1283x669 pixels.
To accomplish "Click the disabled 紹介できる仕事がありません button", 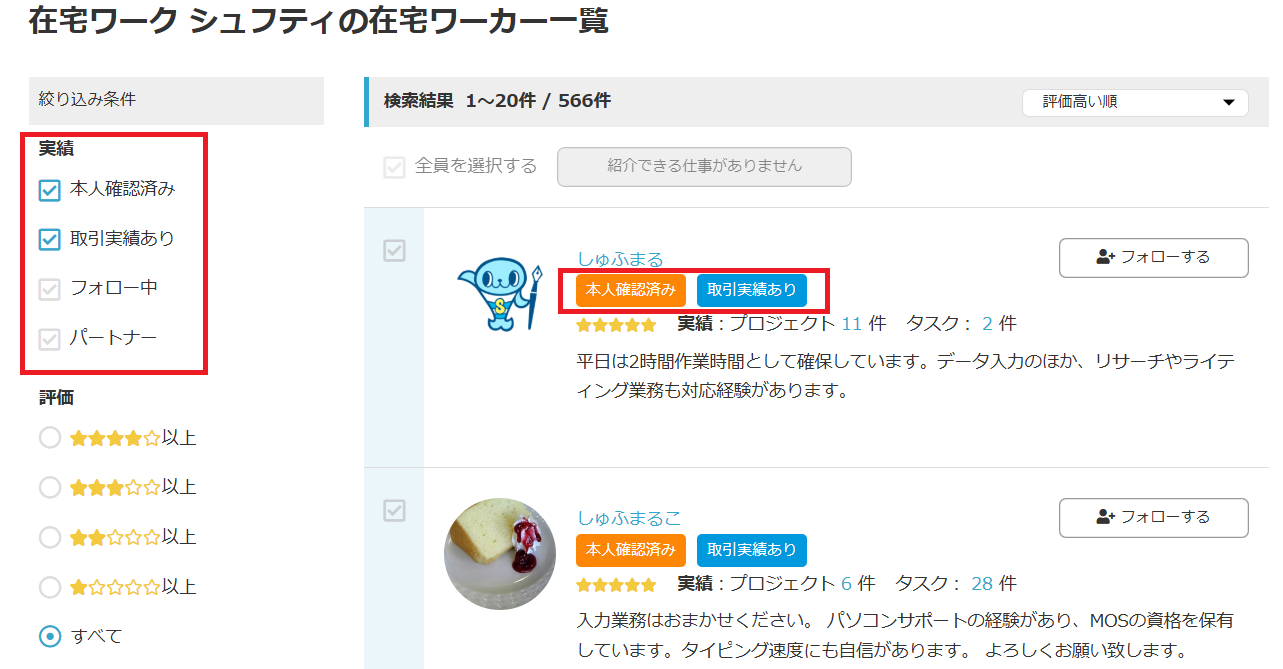I will (704, 166).
